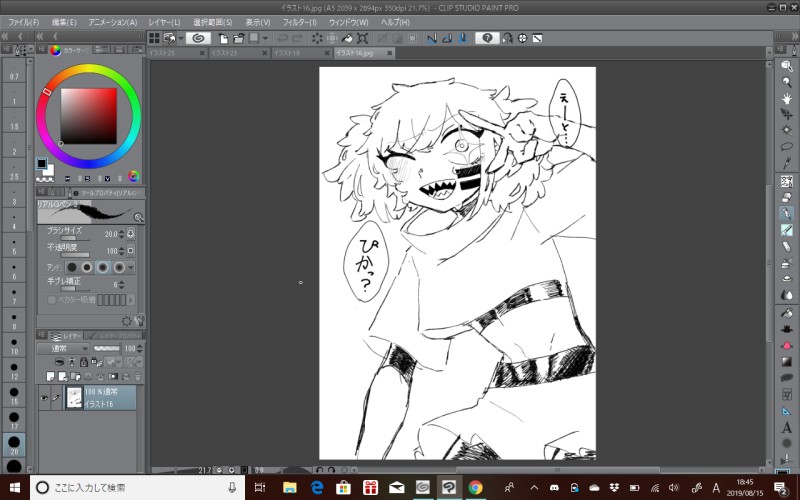Select the Blend drop tool
This screenshot has width=800, height=500.
coord(786,295)
